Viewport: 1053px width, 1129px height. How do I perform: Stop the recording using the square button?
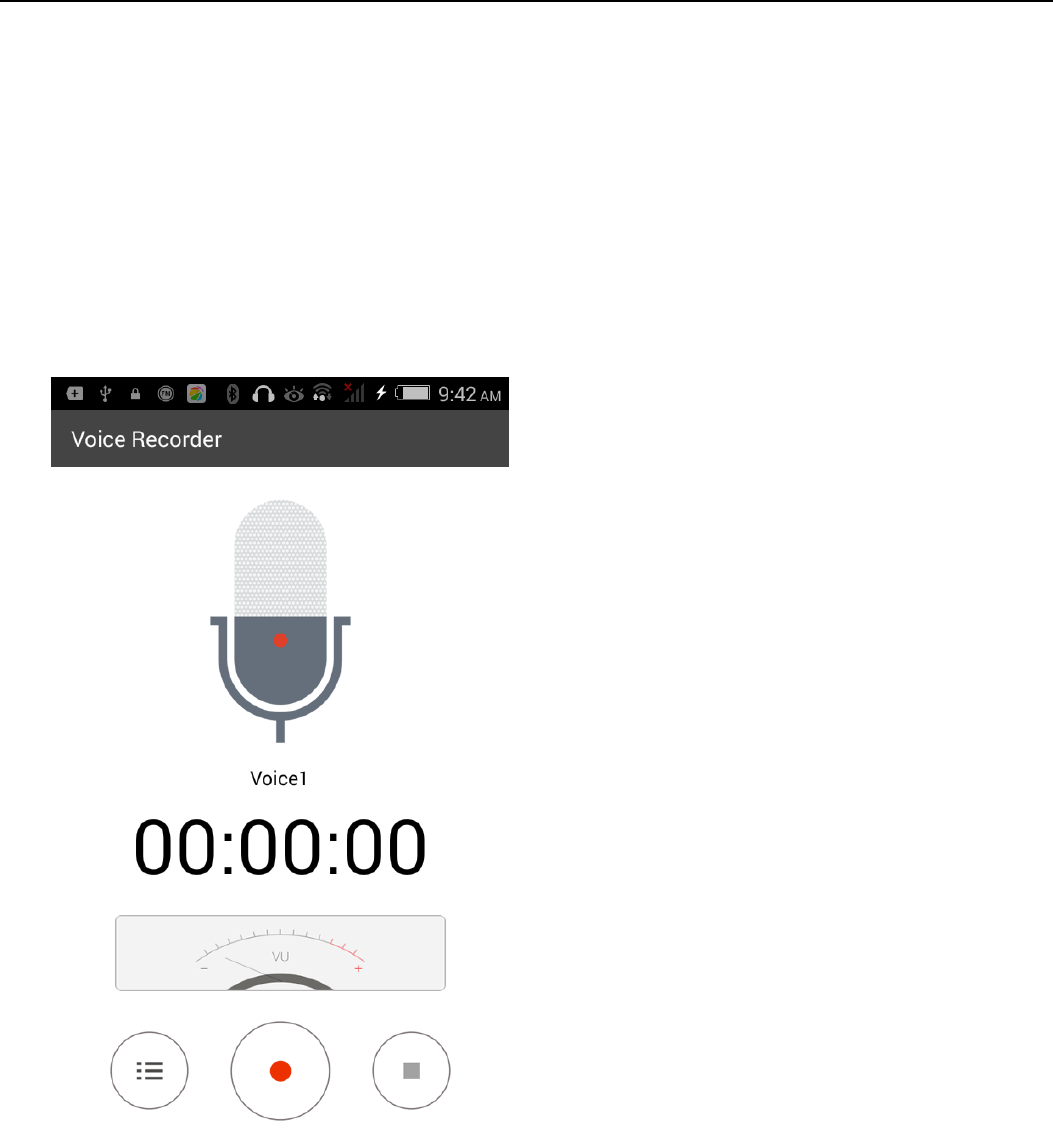(411, 1071)
